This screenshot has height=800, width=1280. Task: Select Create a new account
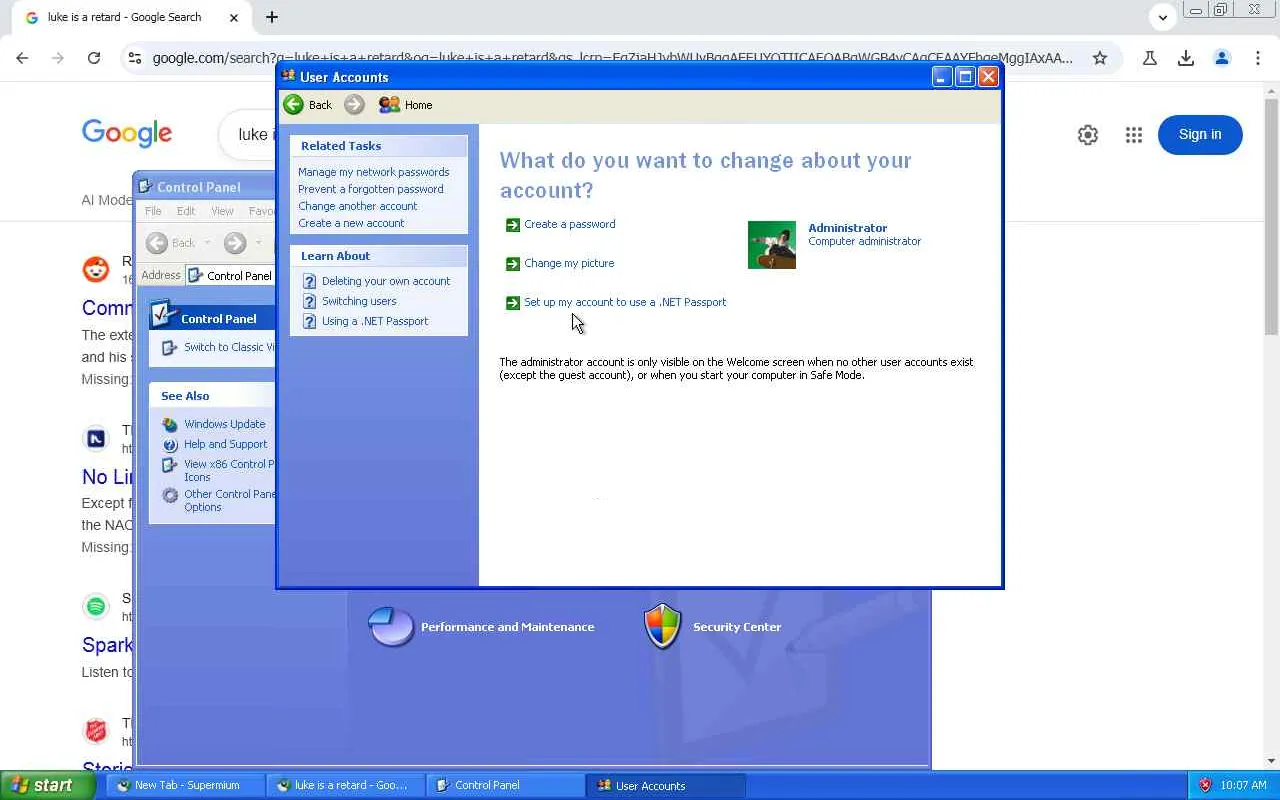351,223
